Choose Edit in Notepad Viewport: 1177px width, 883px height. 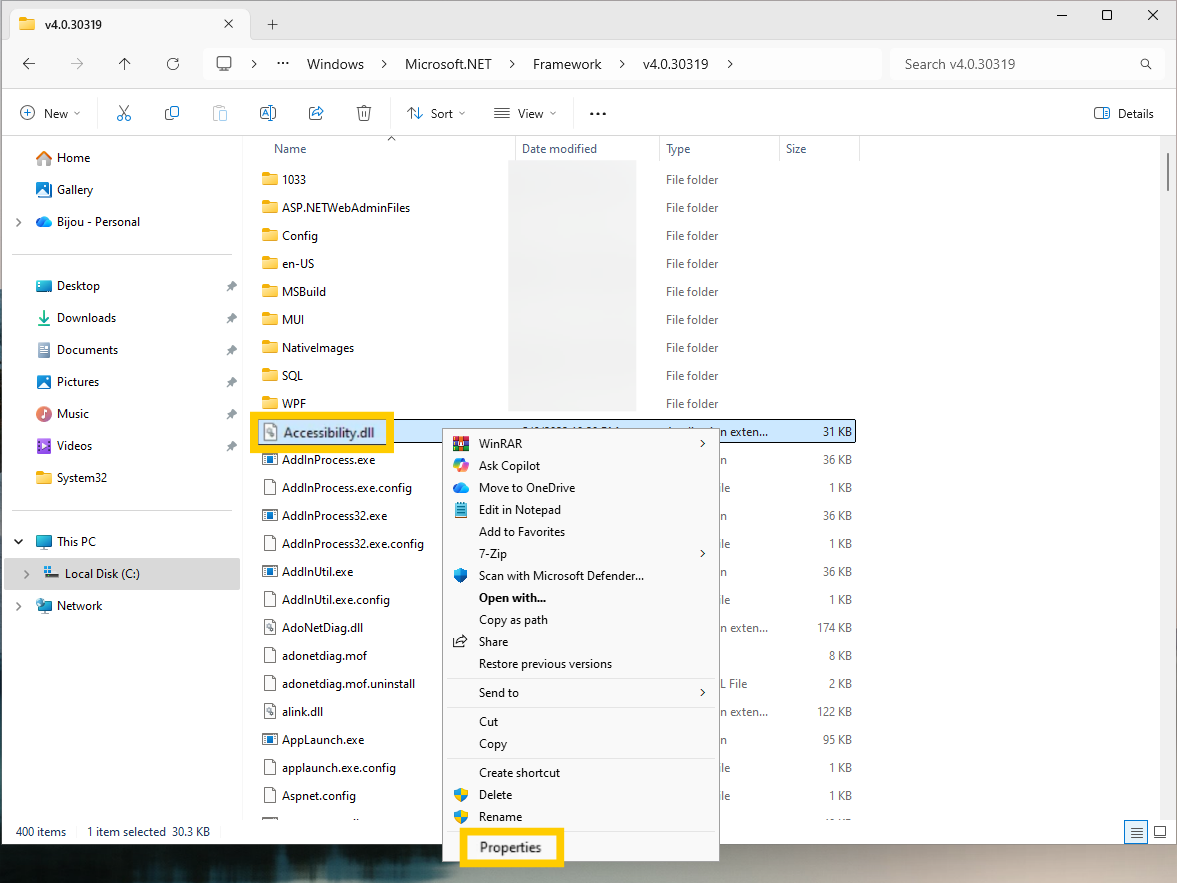(519, 510)
